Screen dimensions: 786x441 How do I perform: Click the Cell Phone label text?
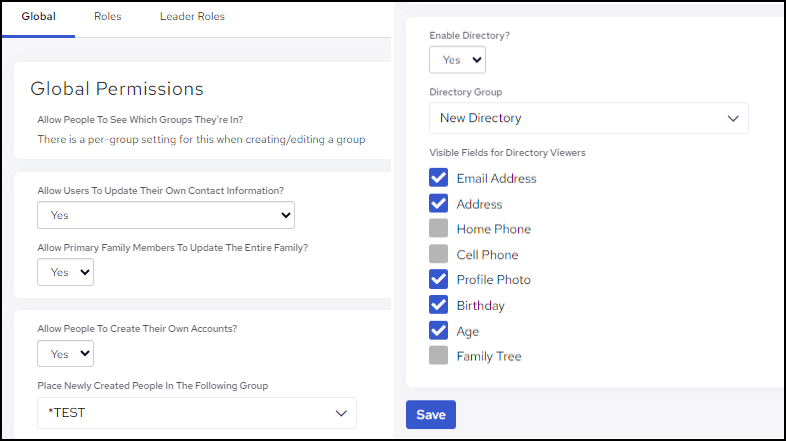click(487, 255)
